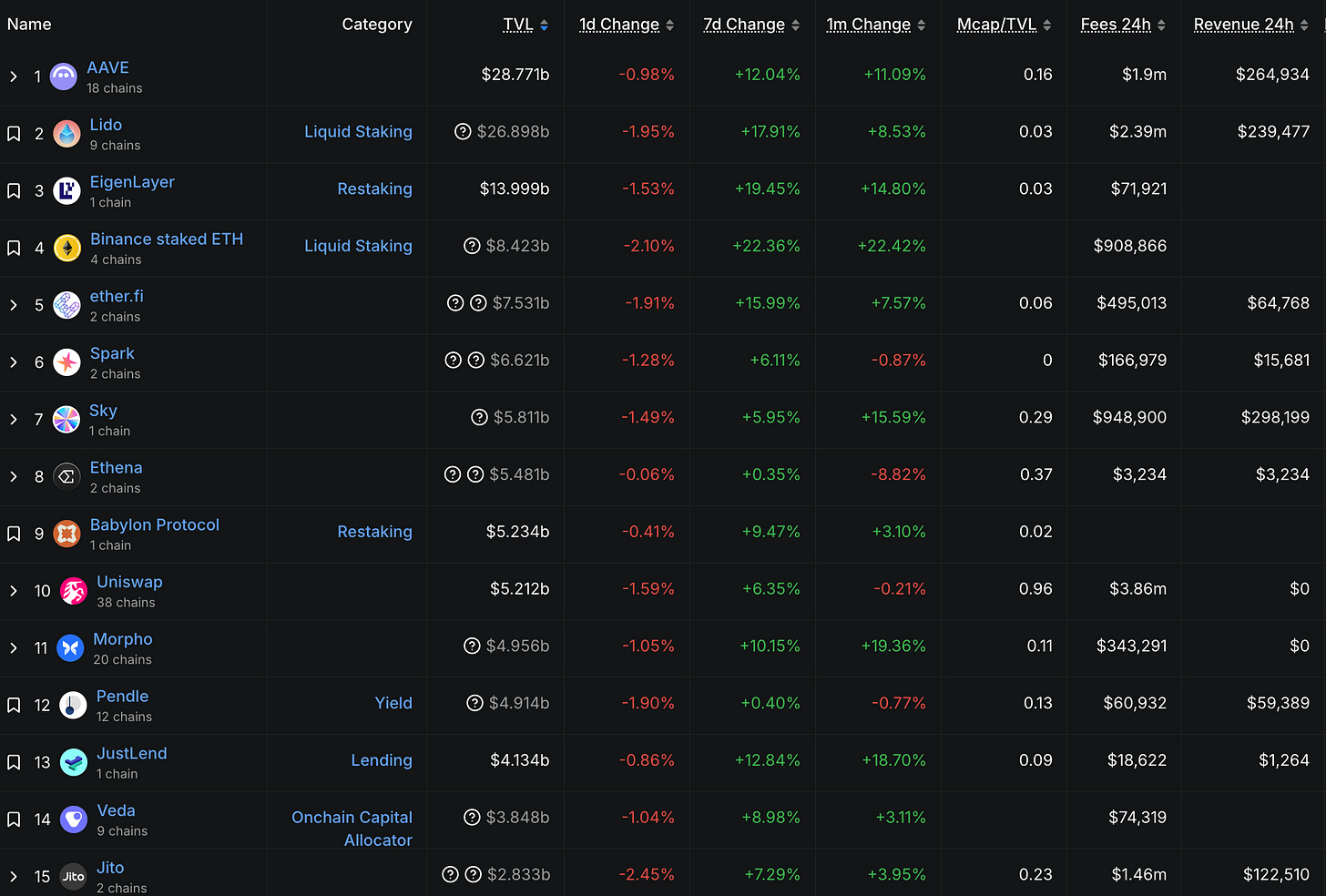Click the help icon beside Sky TVL
Viewport: 1326px width, 896px height.
click(479, 417)
